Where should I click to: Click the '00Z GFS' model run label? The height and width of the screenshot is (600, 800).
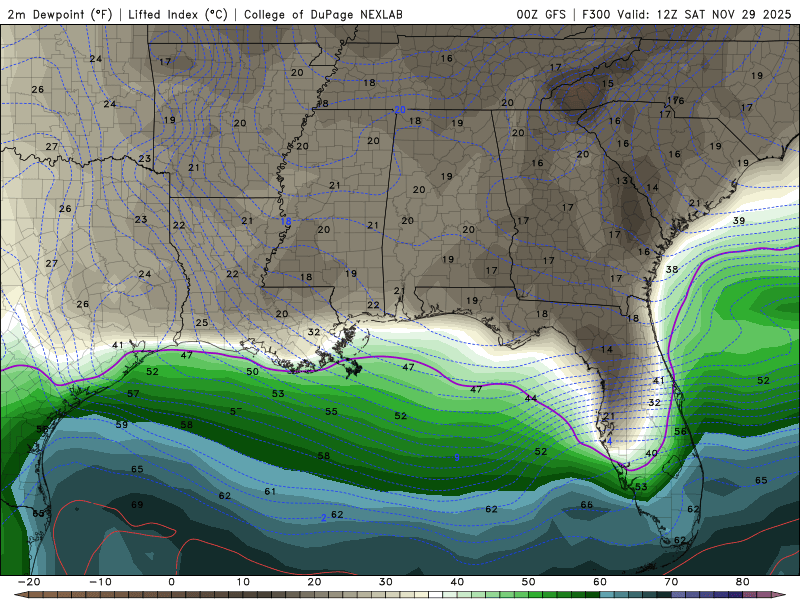541,15
